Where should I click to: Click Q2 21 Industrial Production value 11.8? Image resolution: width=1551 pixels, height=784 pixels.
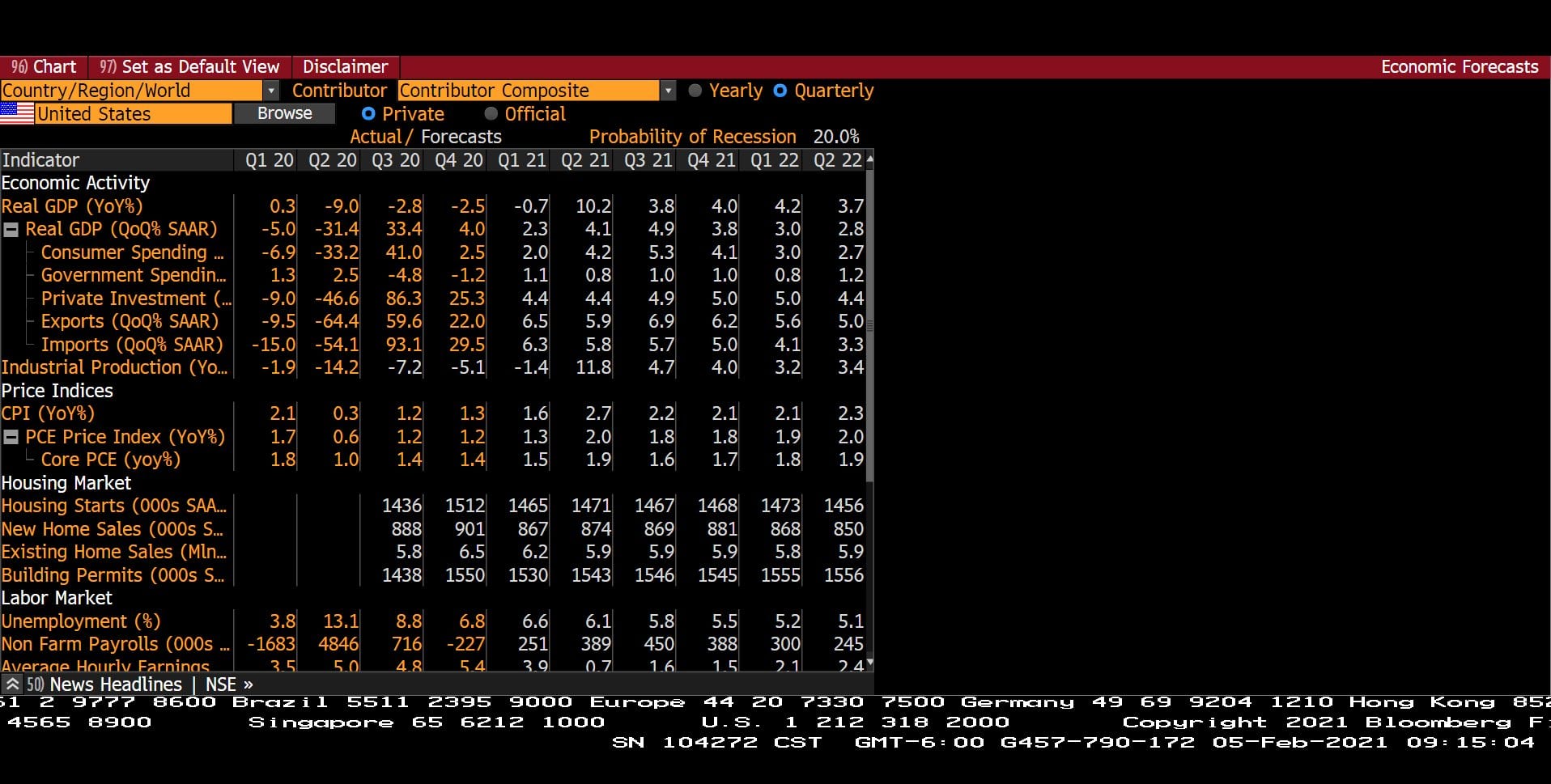[x=593, y=367]
